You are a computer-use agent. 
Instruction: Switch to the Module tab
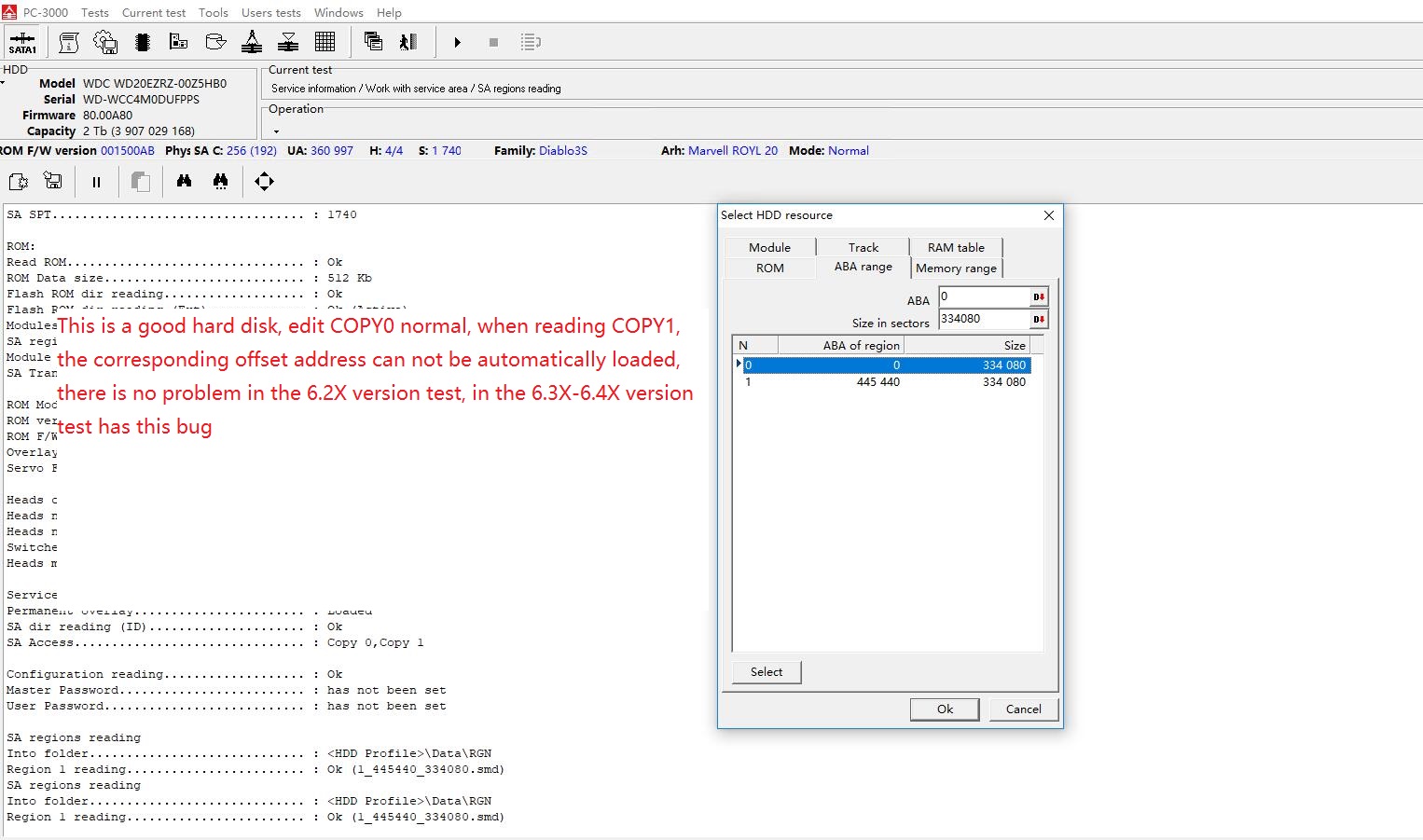[769, 247]
